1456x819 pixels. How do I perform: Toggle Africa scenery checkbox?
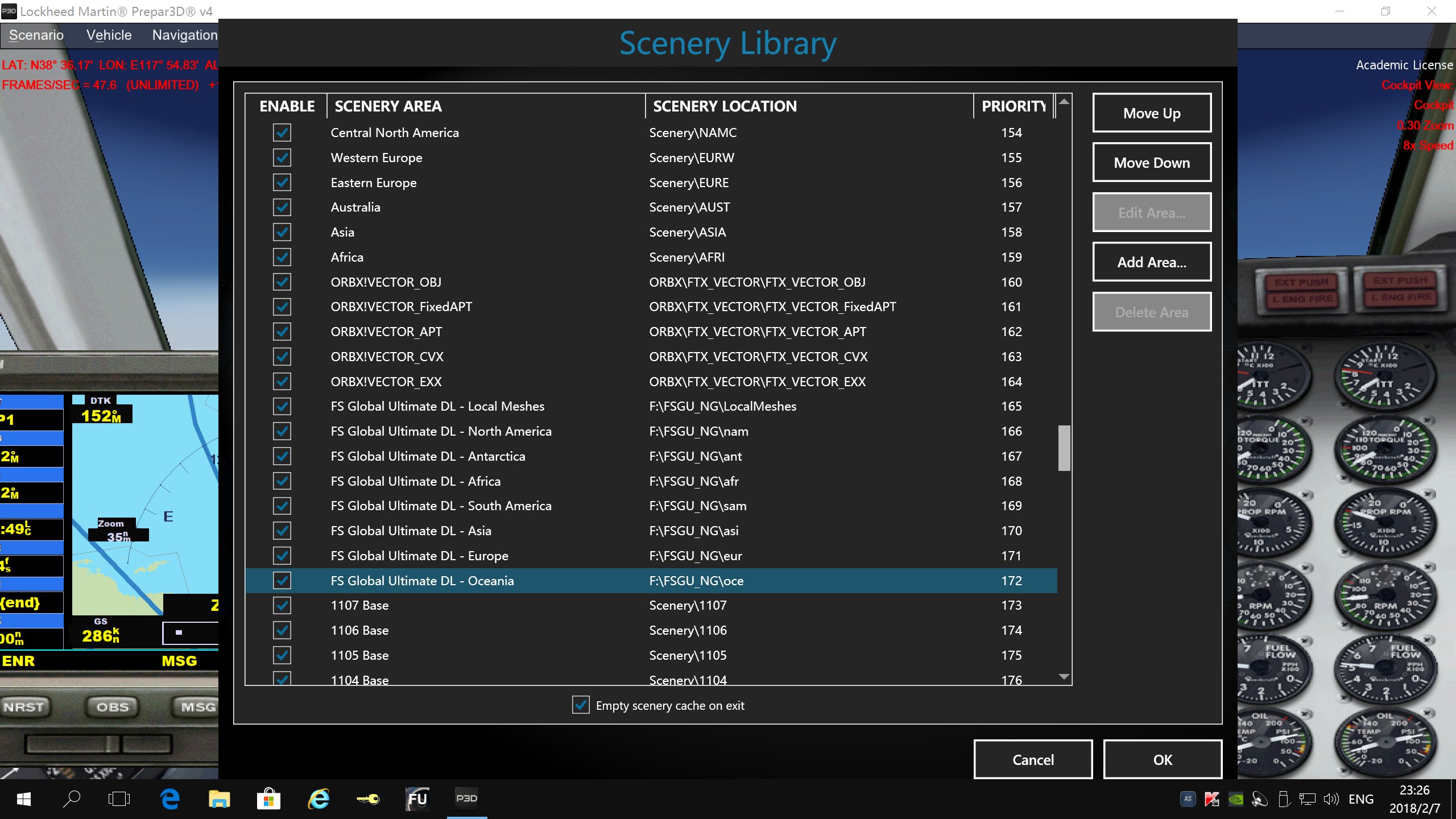point(282,257)
